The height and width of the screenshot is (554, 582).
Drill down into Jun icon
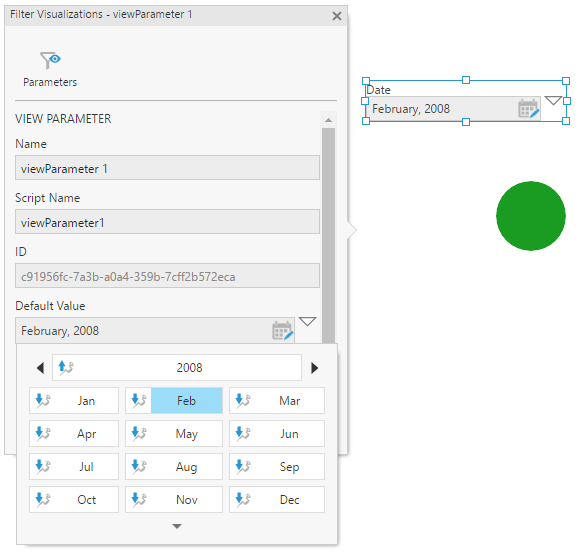click(x=243, y=433)
